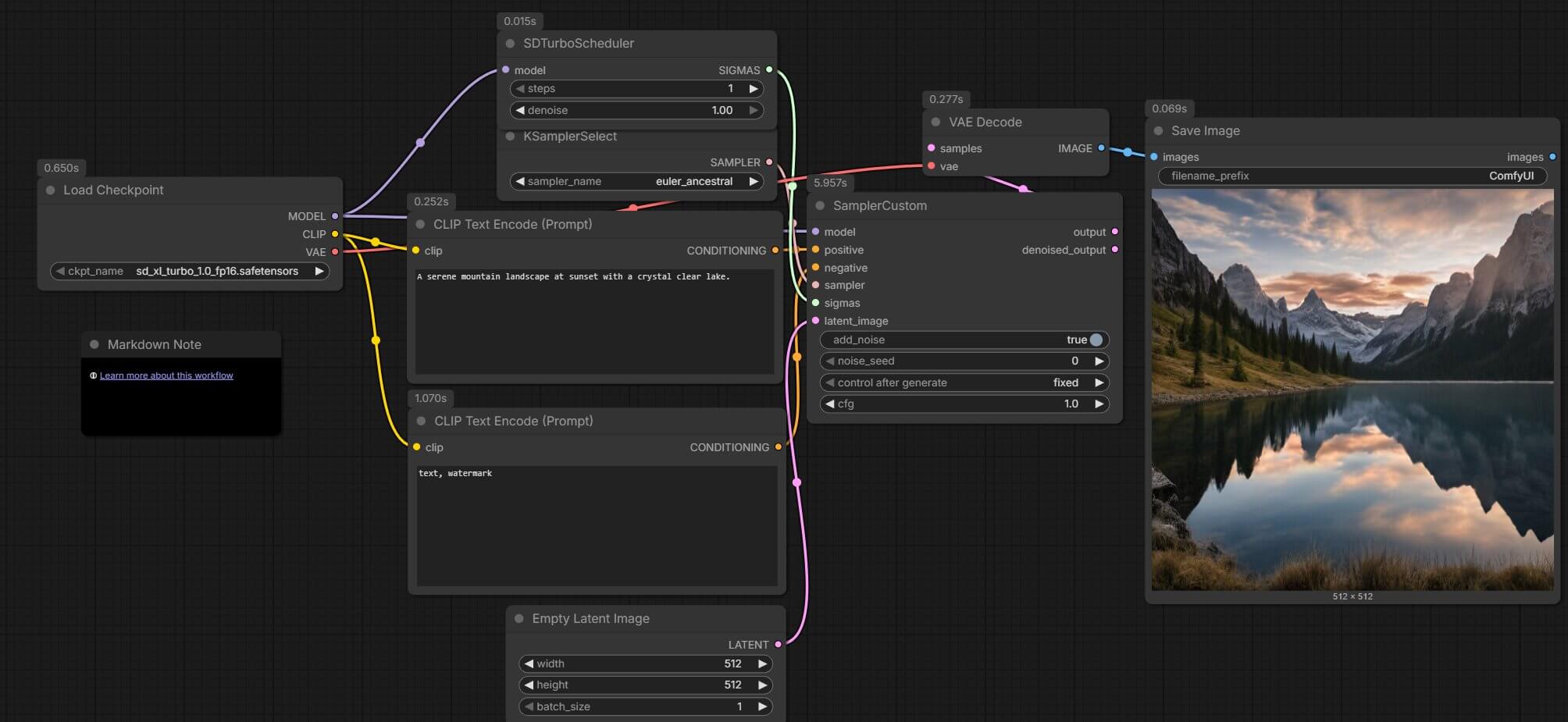This screenshot has width=1568, height=722.
Task: Select next checkpoint with ckpt_name right arrow
Action: [x=319, y=271]
